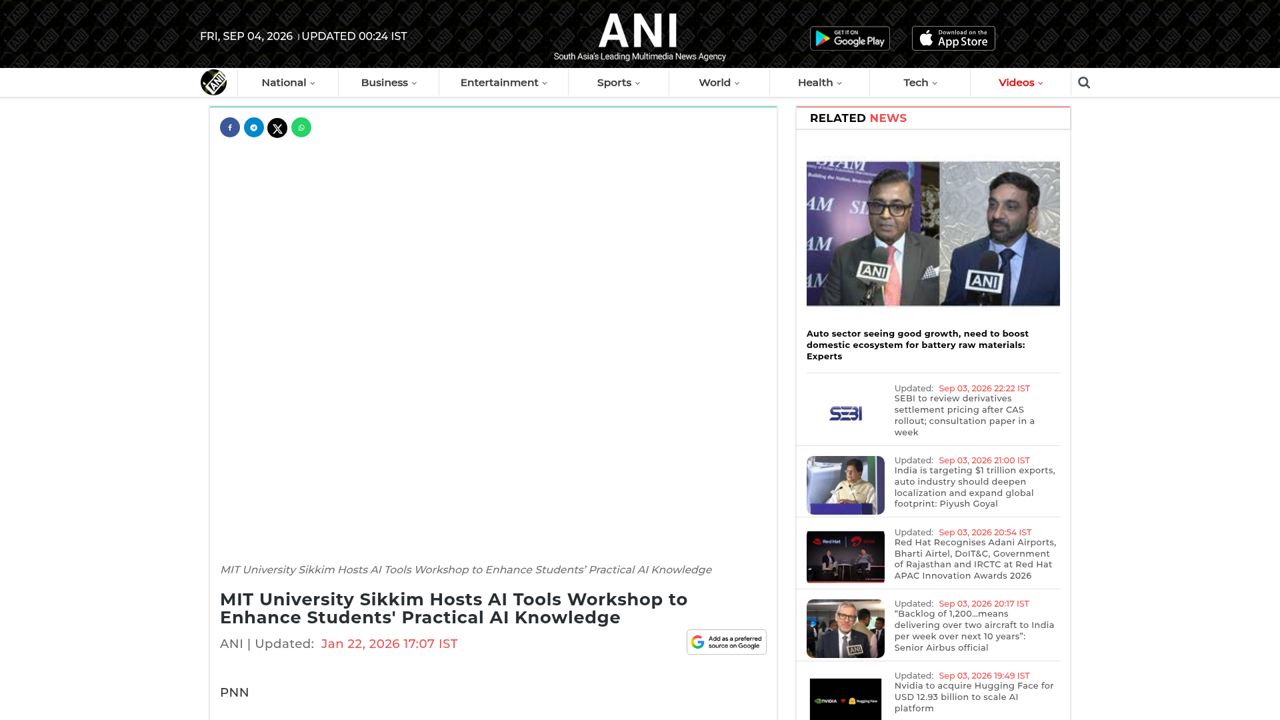Viewport: 1280px width, 720px height.
Task: Click the FRI, SEP 04, 2026 date text
Action: (x=246, y=36)
